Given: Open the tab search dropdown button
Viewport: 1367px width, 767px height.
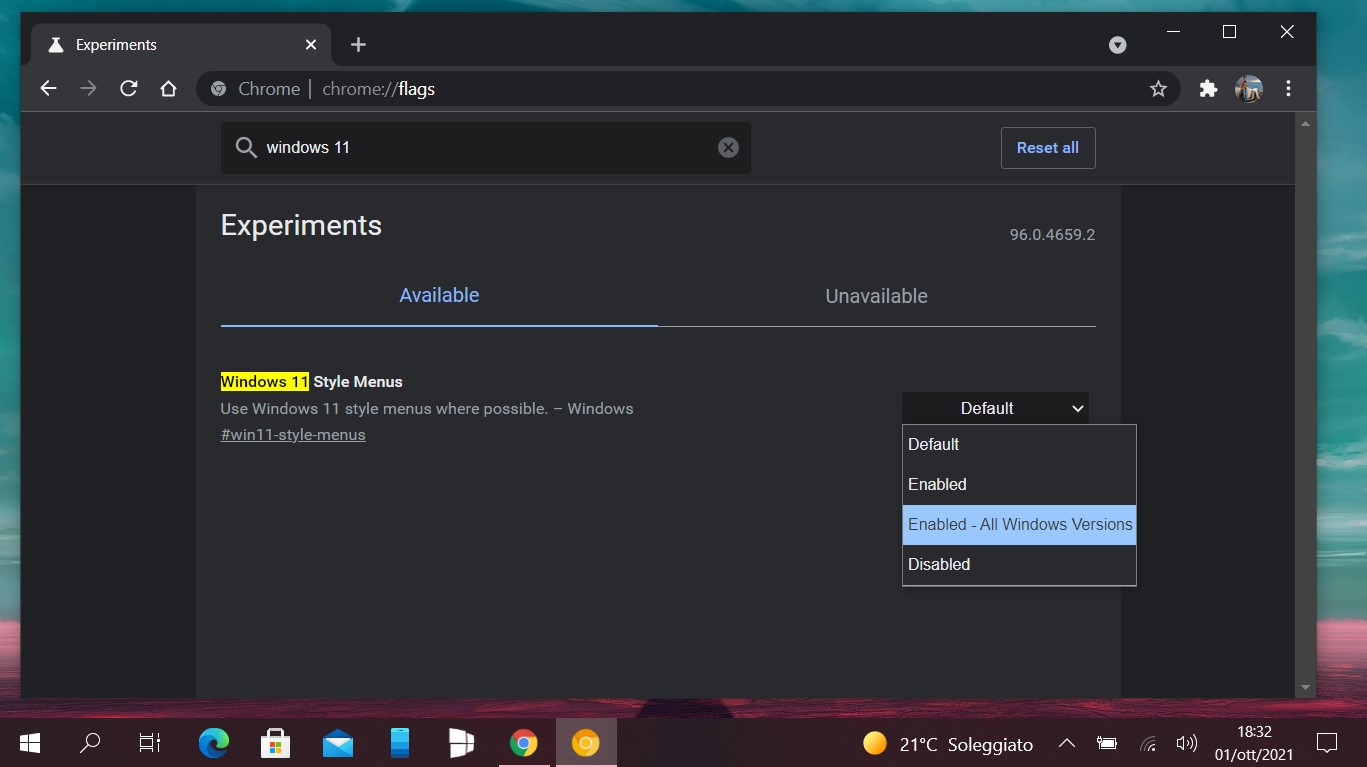Looking at the screenshot, I should pos(1118,45).
